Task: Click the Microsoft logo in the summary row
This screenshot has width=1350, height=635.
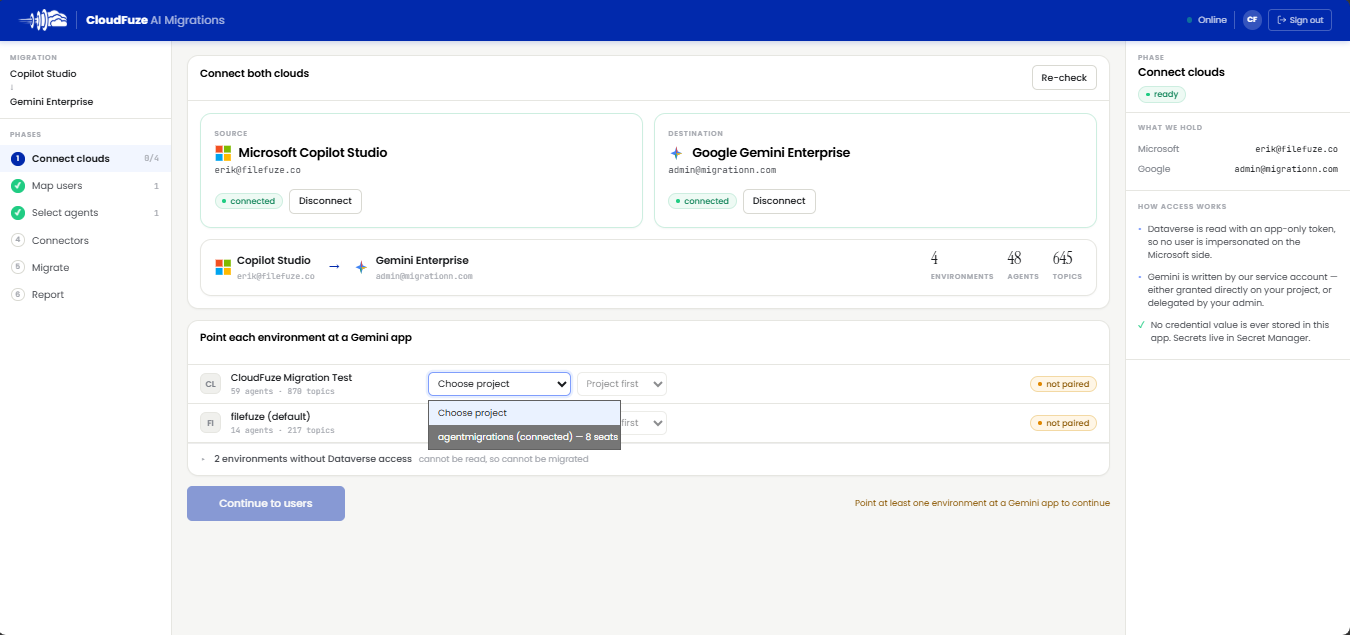Action: [223, 267]
